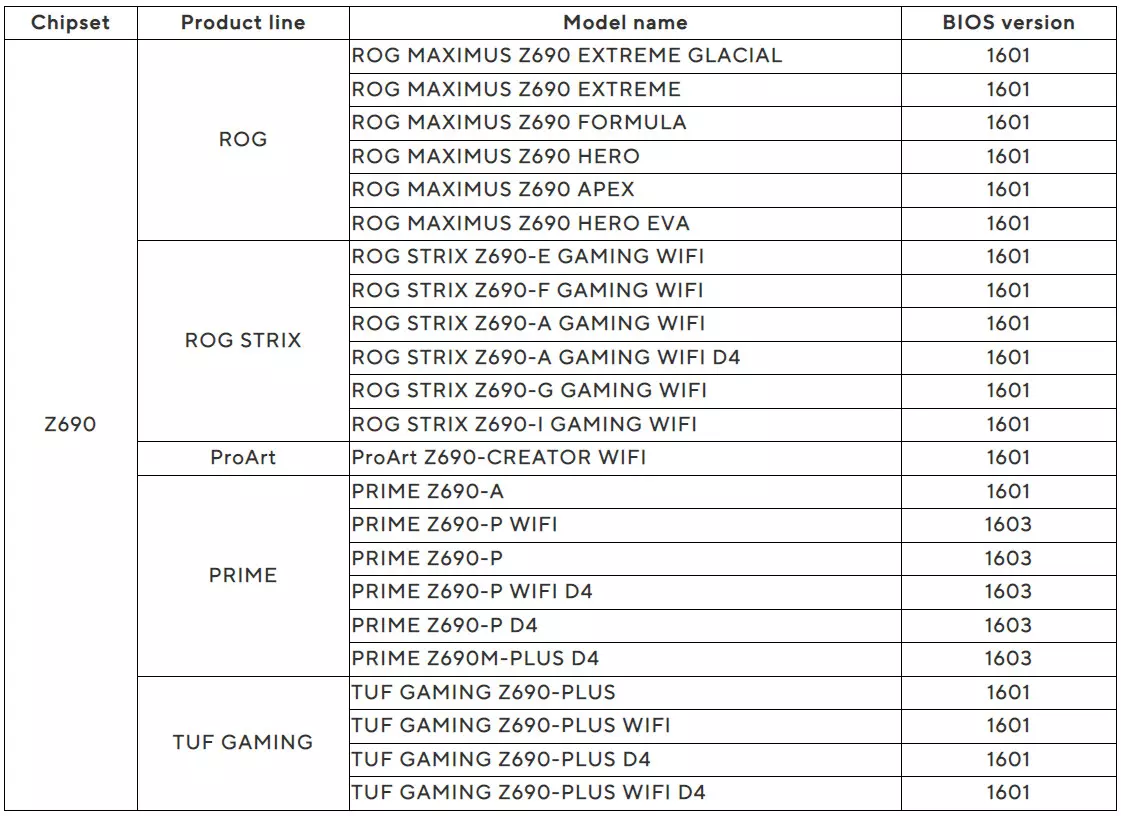The height and width of the screenshot is (816, 1121).
Task: Select the Z690 chipset cell
Action: [70, 424]
